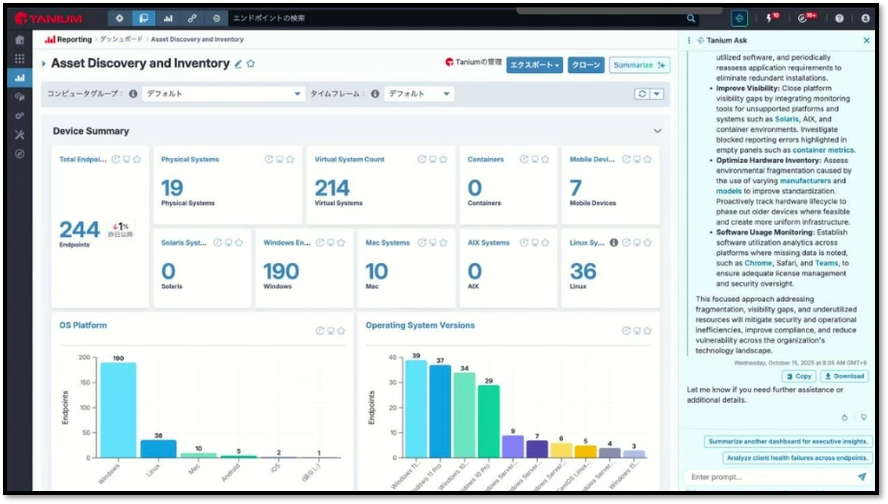Click the Summarize button
Screen dimensions: 888x504
point(639,65)
